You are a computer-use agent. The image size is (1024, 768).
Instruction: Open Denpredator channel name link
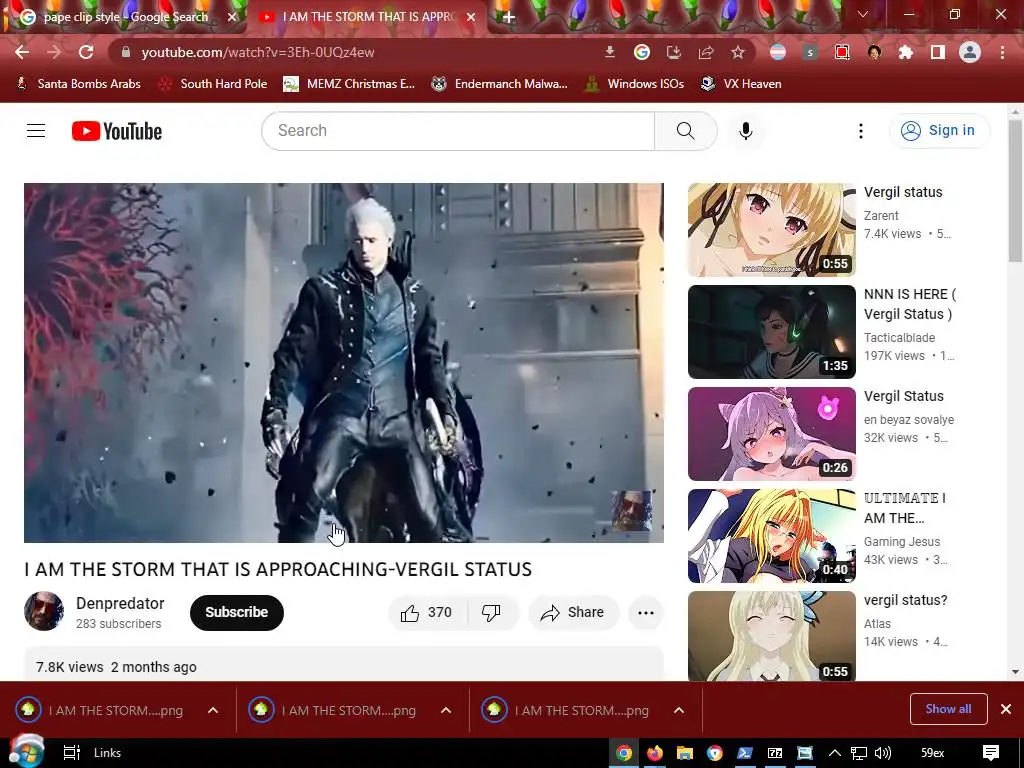point(120,603)
